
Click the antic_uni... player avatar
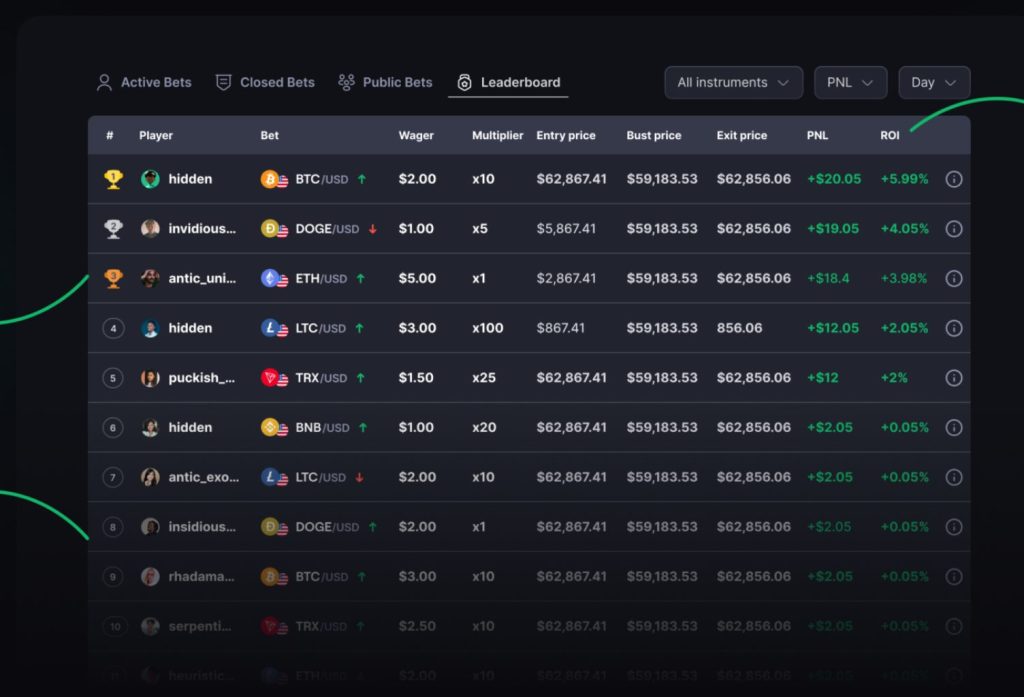150,278
